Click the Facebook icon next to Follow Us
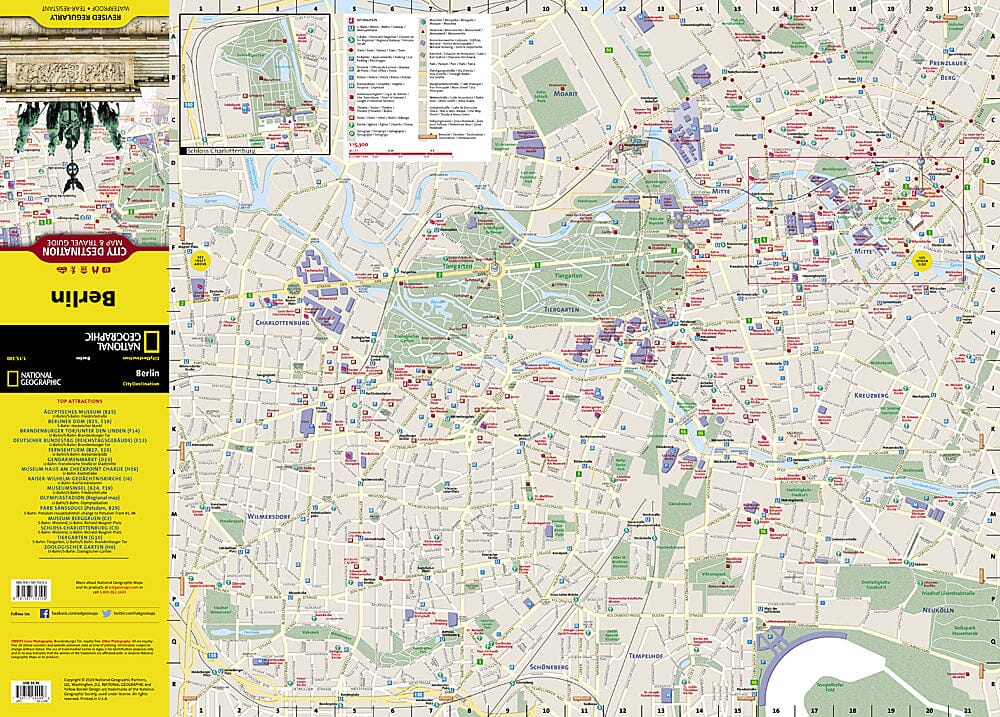 [x=43, y=613]
